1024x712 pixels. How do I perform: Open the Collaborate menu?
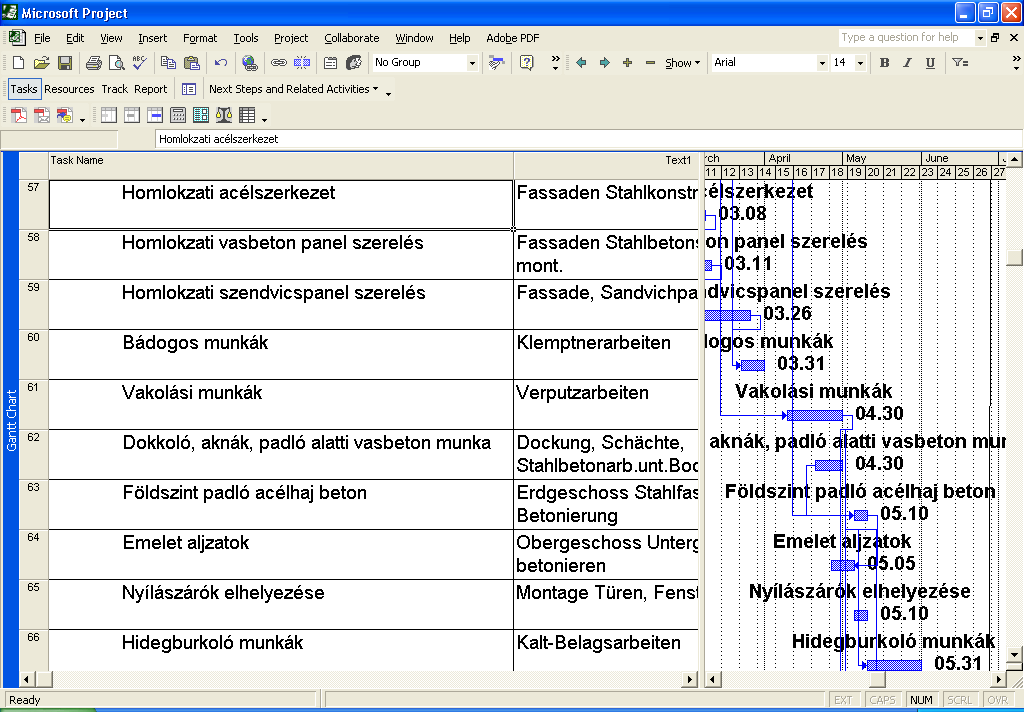pyautogui.click(x=351, y=38)
